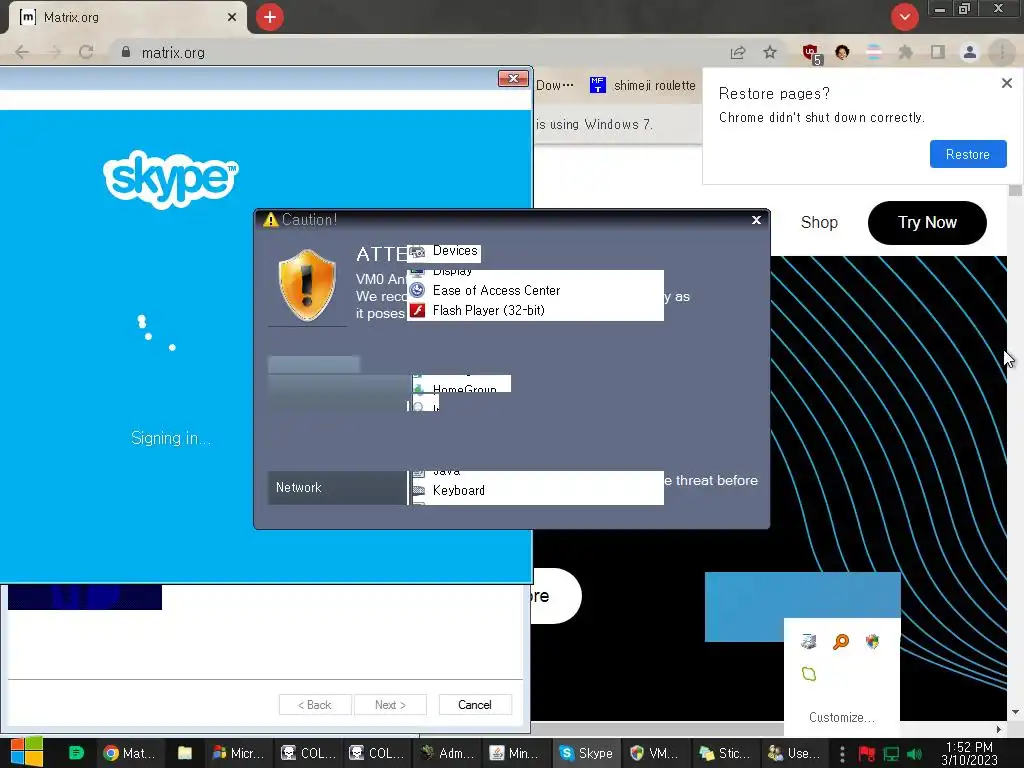Open Flash Player (32-bit) item
The image size is (1024, 768).
(x=488, y=311)
